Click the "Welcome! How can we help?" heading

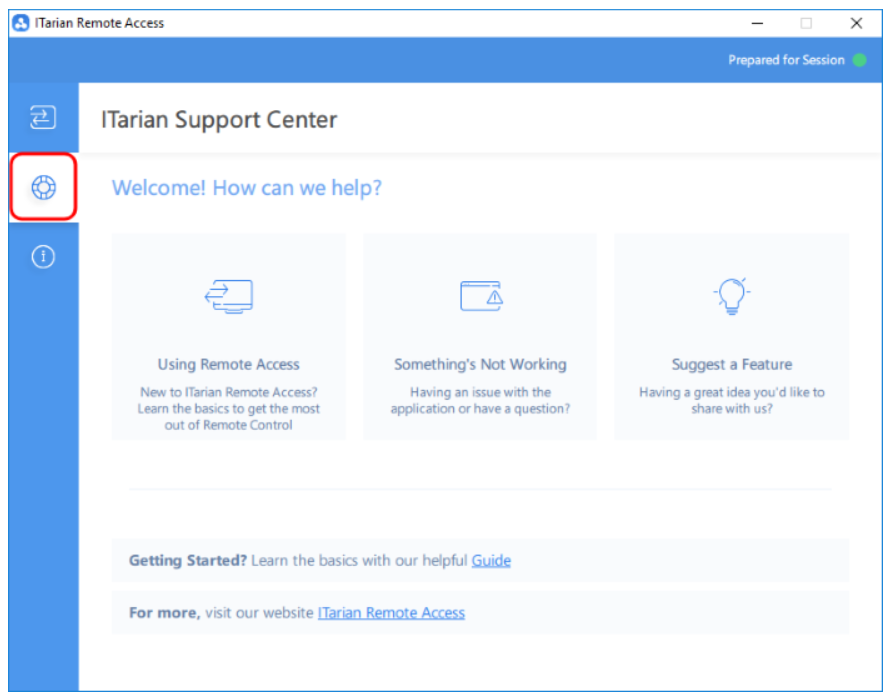246,188
